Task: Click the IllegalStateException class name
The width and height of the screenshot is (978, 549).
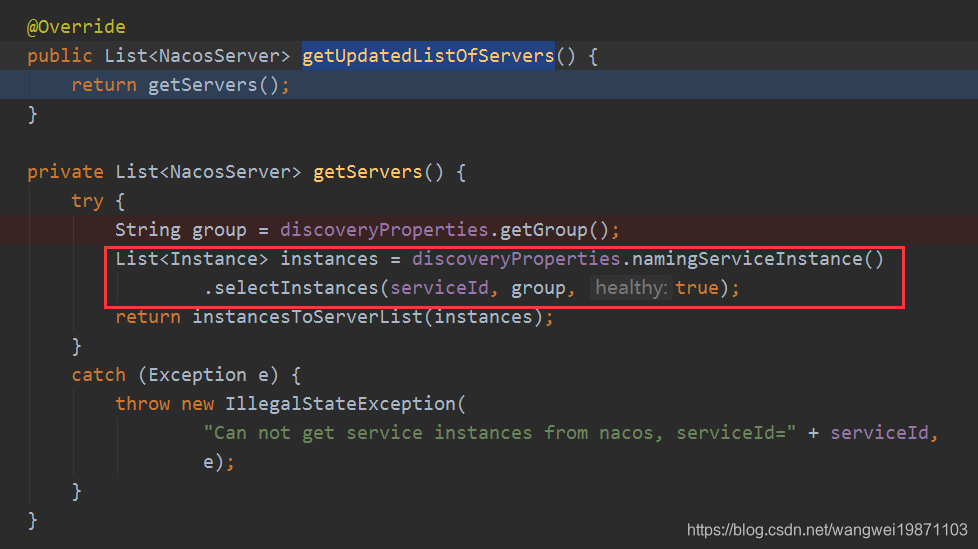Action: (x=341, y=404)
